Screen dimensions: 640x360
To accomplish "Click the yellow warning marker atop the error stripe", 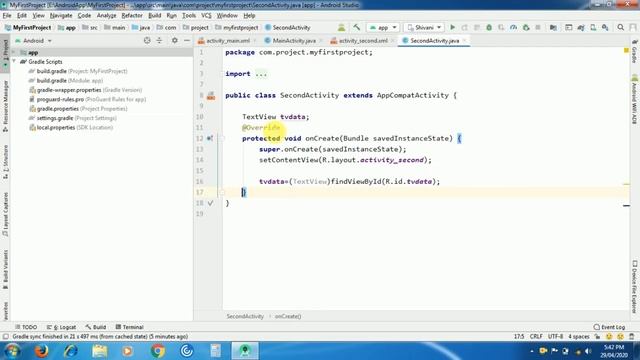I will coord(626,50).
